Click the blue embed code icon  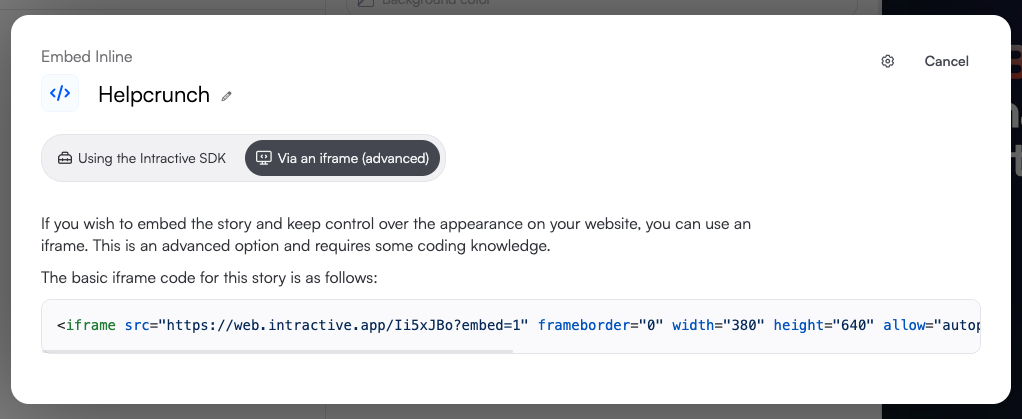[x=60, y=94]
